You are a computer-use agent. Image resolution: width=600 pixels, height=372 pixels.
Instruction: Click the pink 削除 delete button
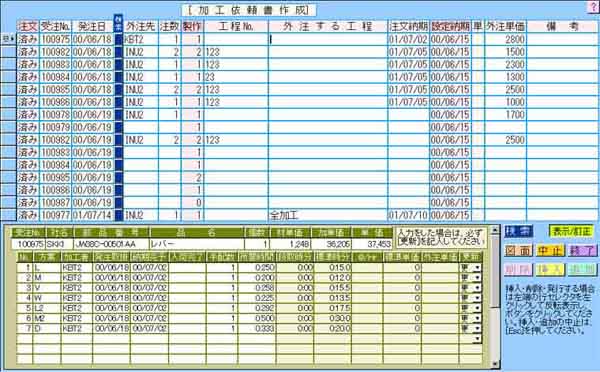[518, 269]
